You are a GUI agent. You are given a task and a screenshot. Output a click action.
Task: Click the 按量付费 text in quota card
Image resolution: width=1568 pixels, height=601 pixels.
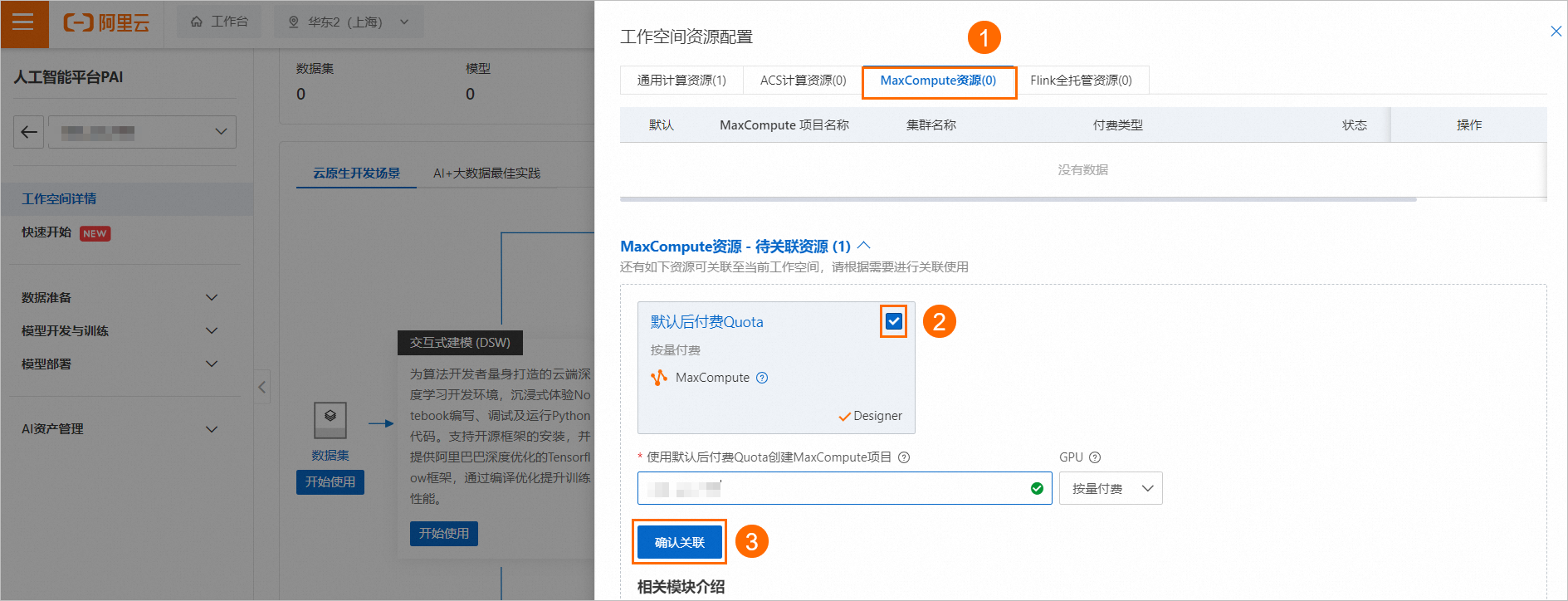(x=676, y=350)
